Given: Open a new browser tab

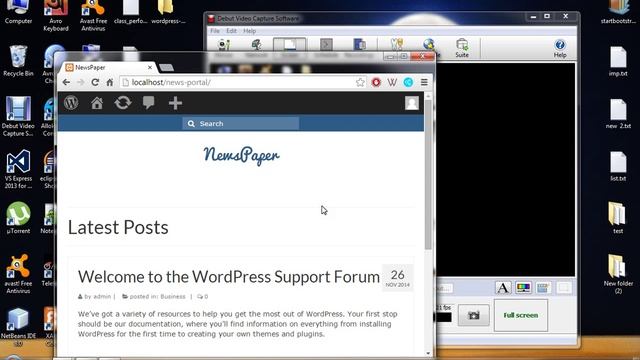Looking at the screenshot, I should [x=167, y=67].
